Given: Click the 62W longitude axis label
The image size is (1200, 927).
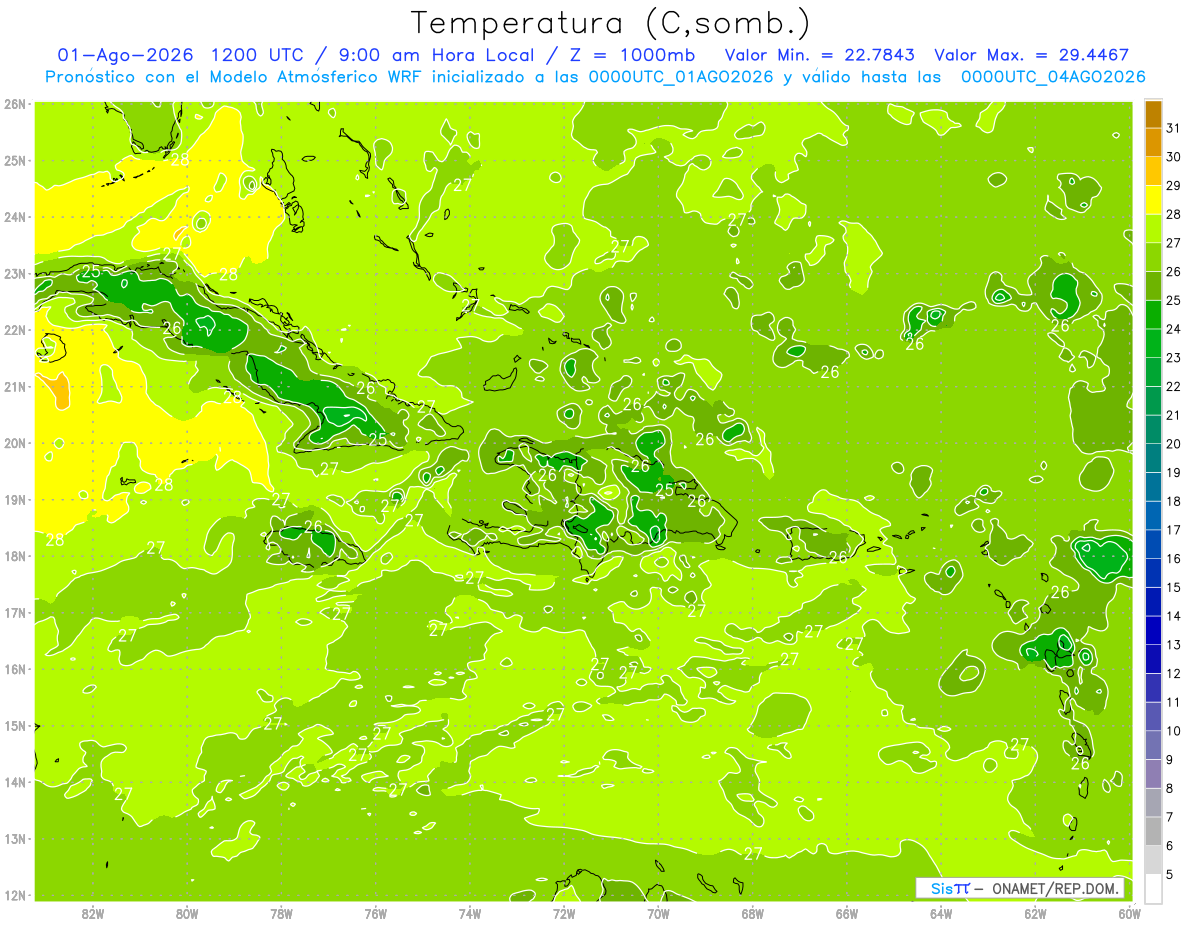Looking at the screenshot, I should click(x=1035, y=913).
